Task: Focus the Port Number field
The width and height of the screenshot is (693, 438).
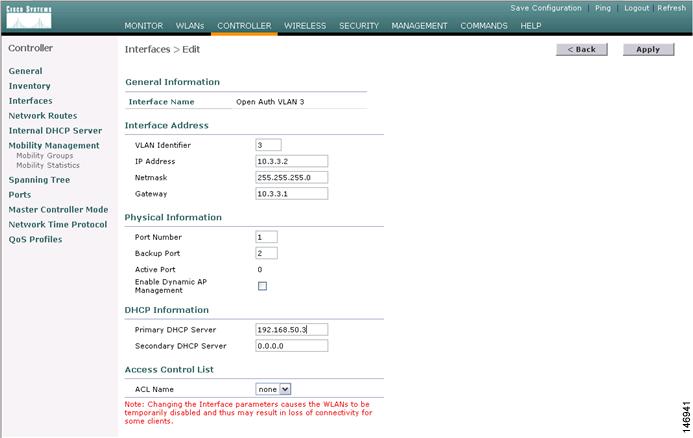Action: point(267,237)
